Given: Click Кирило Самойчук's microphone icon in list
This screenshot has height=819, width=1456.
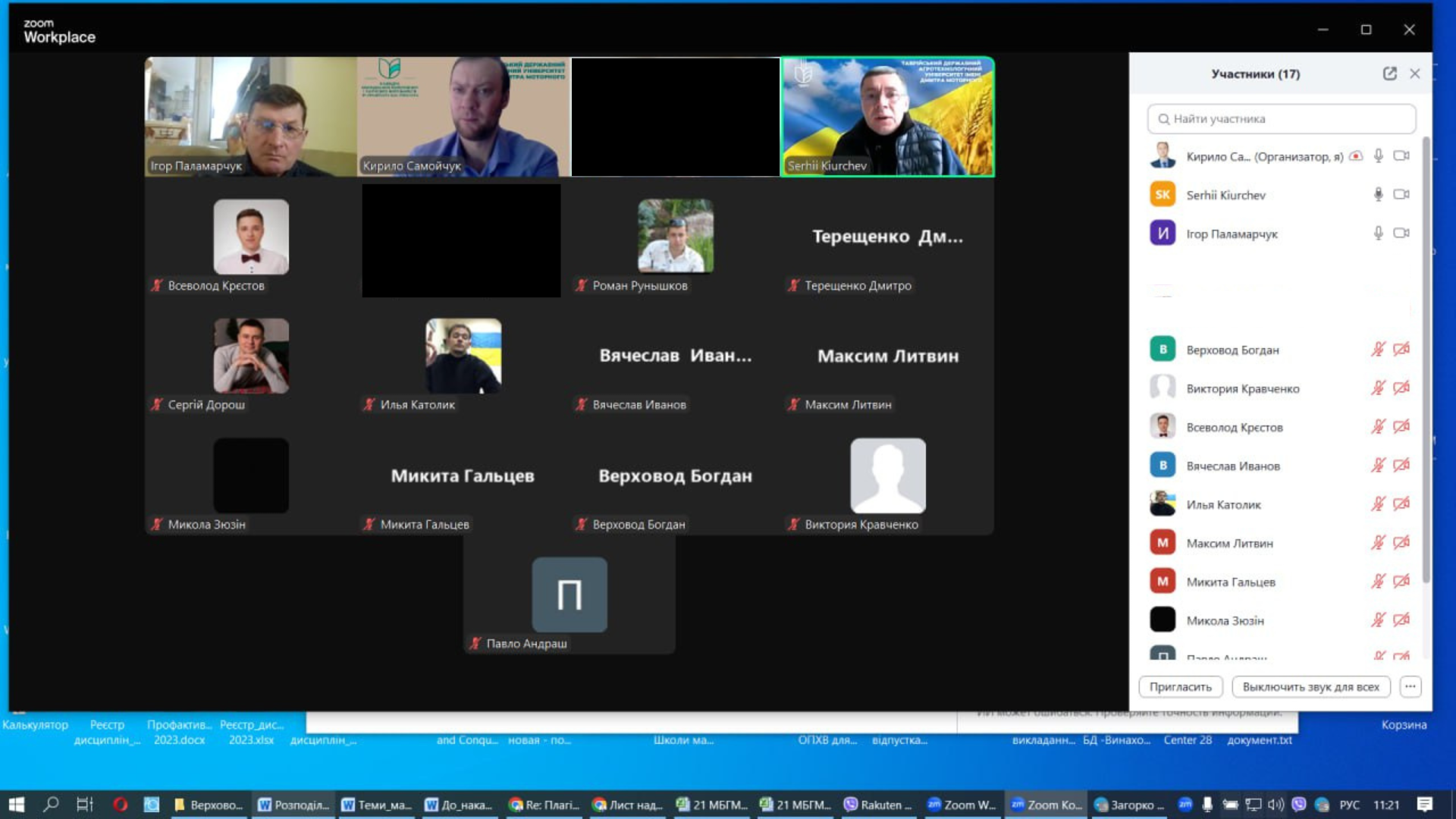Looking at the screenshot, I should click(x=1378, y=156).
